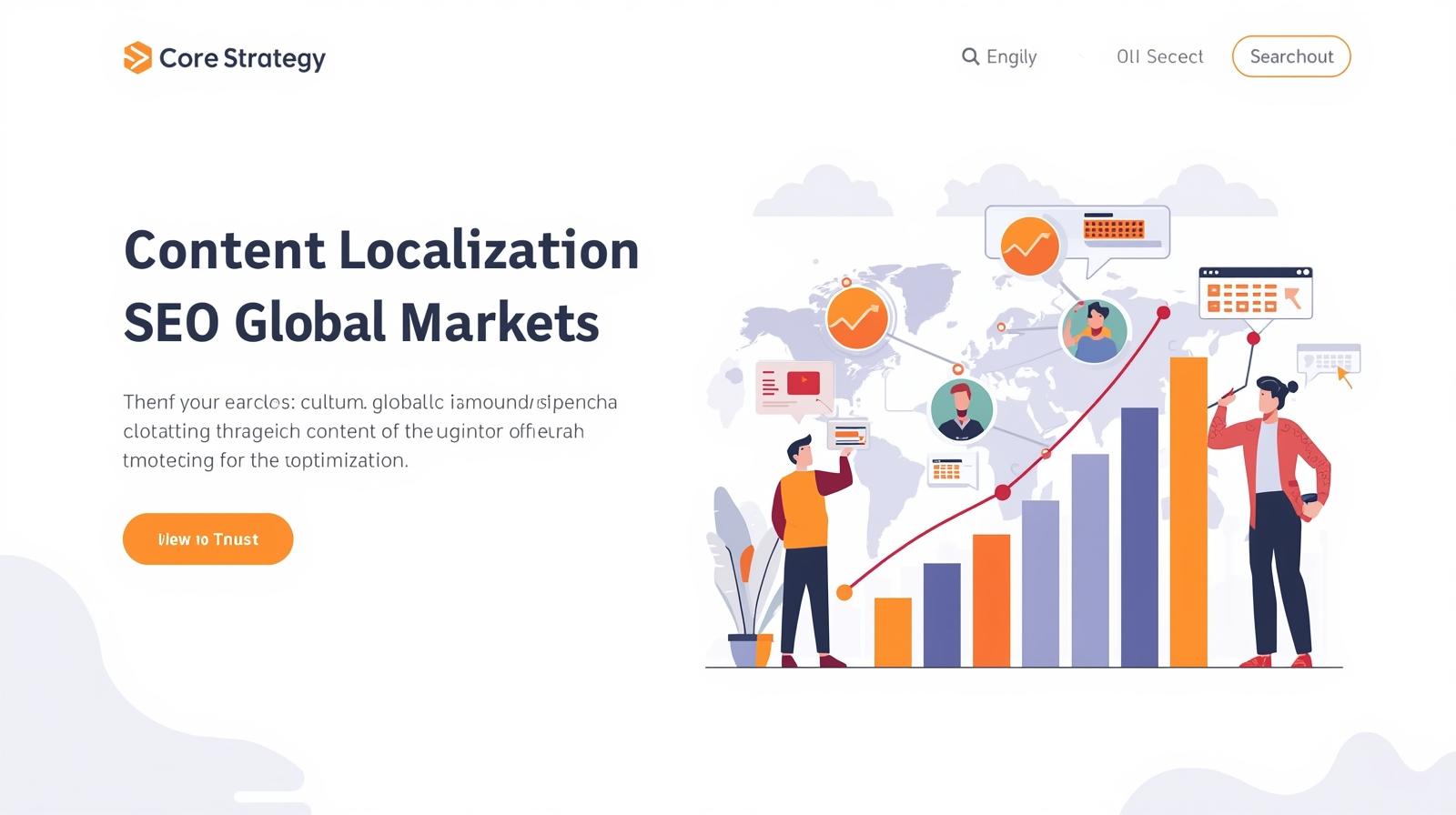Select the orange trend chart icon in speech bubble
This screenshot has height=815, width=1456.
tap(1029, 246)
